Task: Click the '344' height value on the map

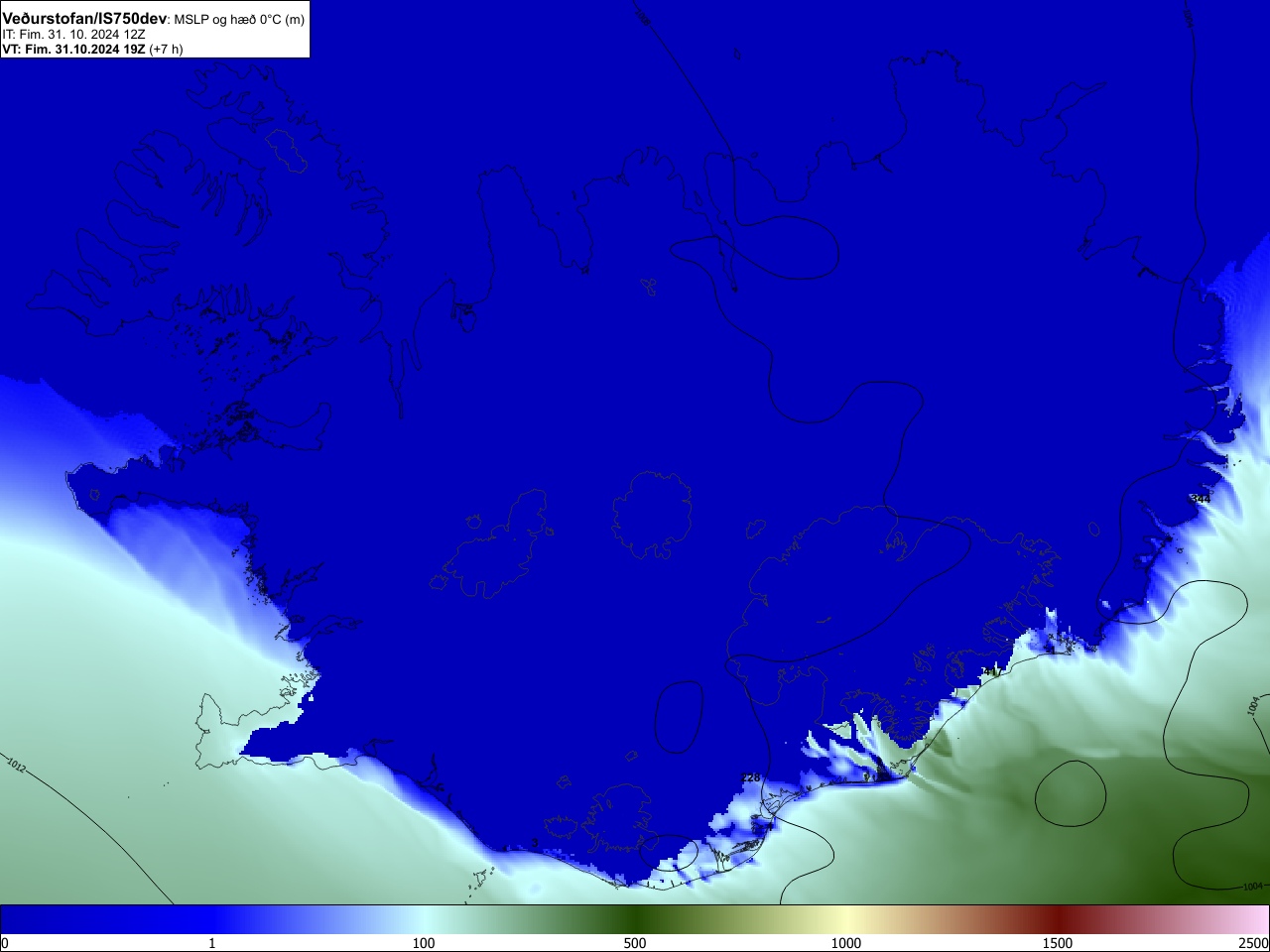Action: pos(1201,499)
